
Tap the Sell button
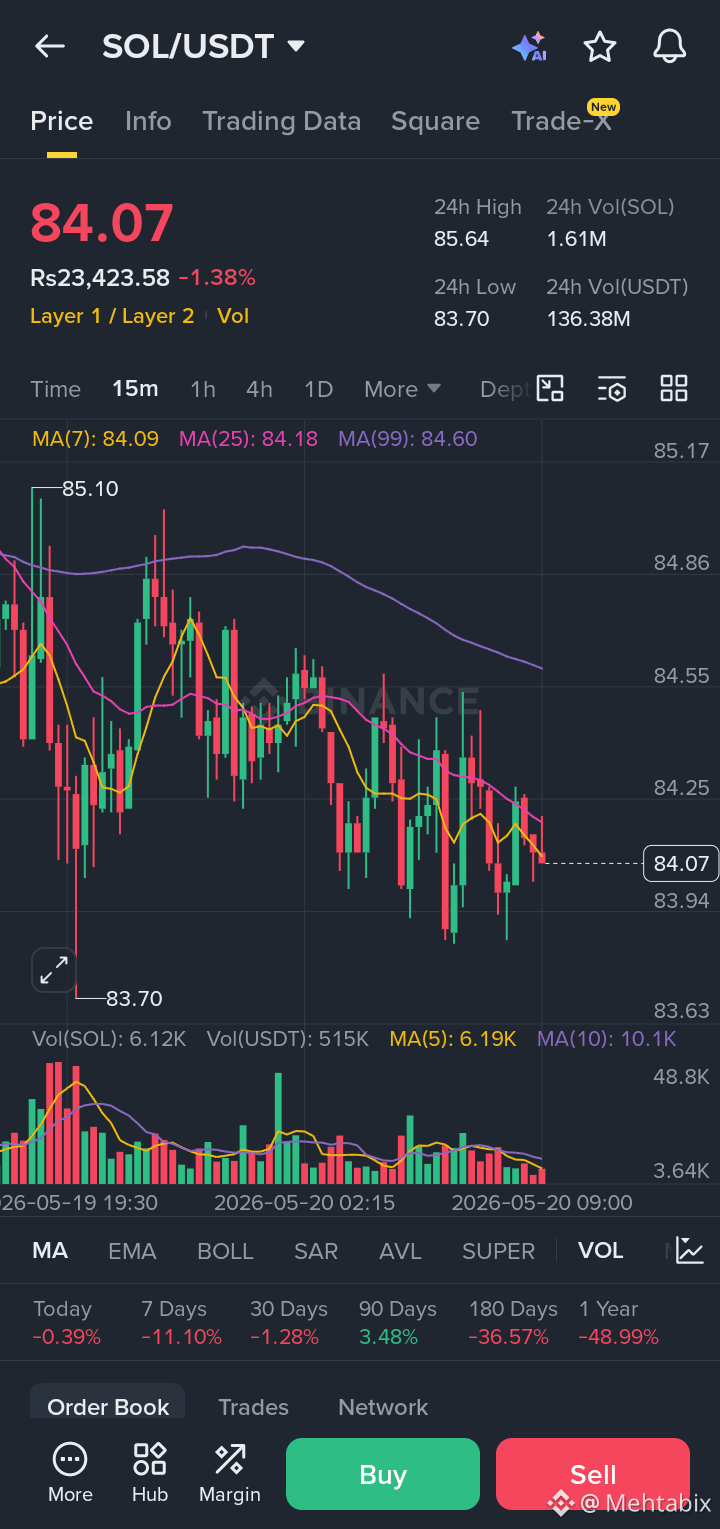[x=593, y=1474]
